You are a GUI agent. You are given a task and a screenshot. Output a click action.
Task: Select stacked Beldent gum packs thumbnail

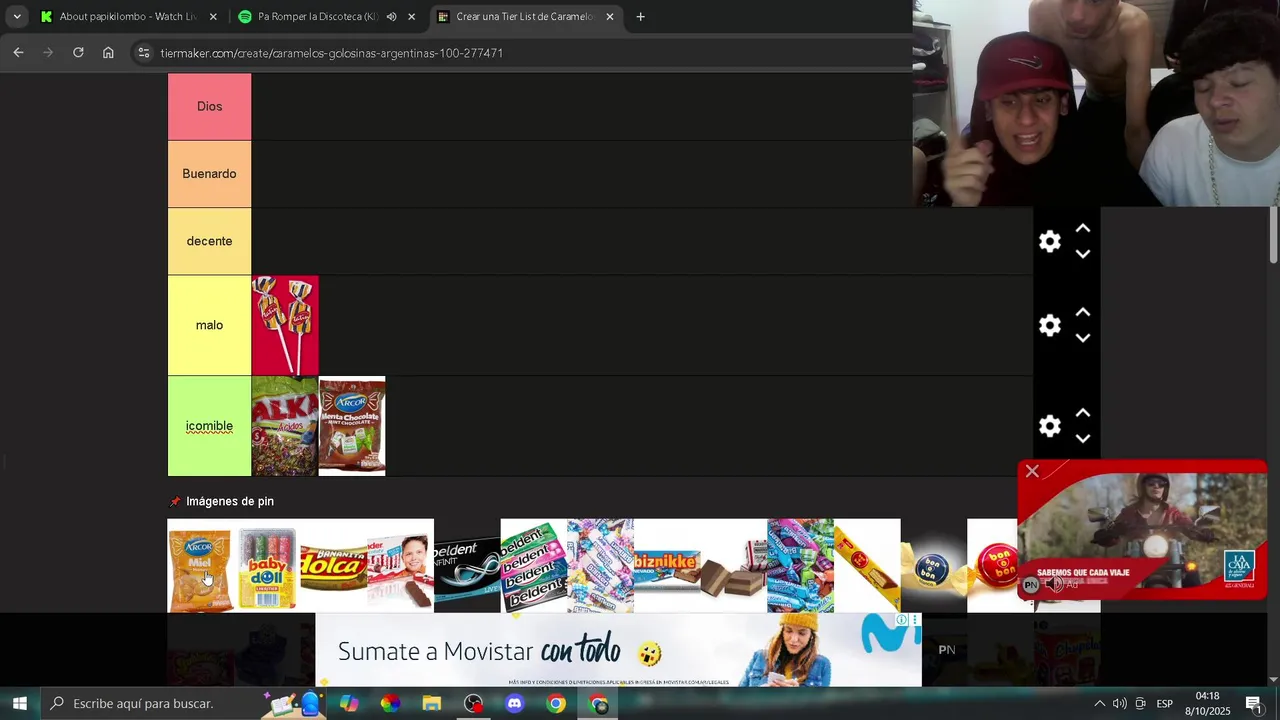(534, 565)
